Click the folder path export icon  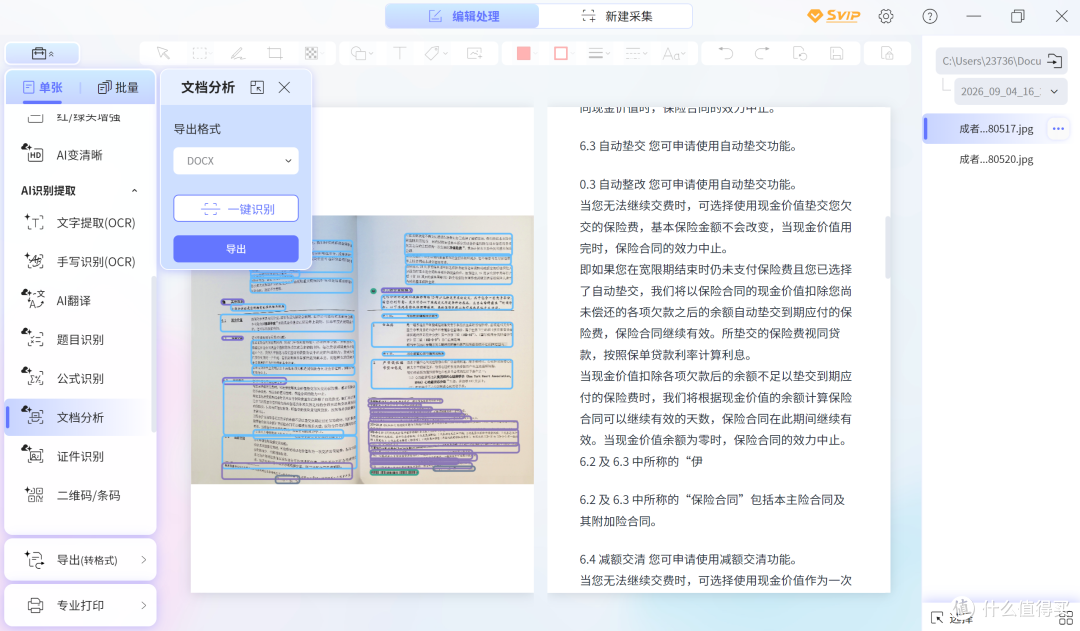coord(1055,61)
